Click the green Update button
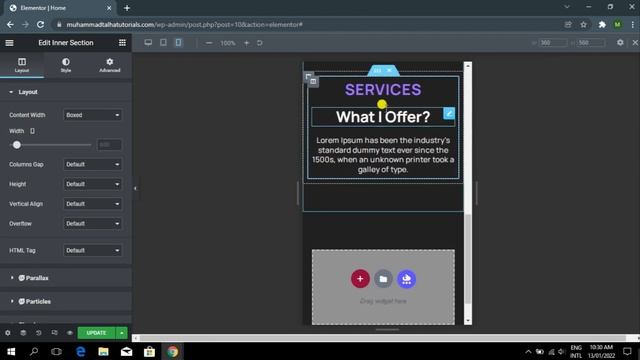The width and height of the screenshot is (640, 360). pyautogui.click(x=96, y=333)
